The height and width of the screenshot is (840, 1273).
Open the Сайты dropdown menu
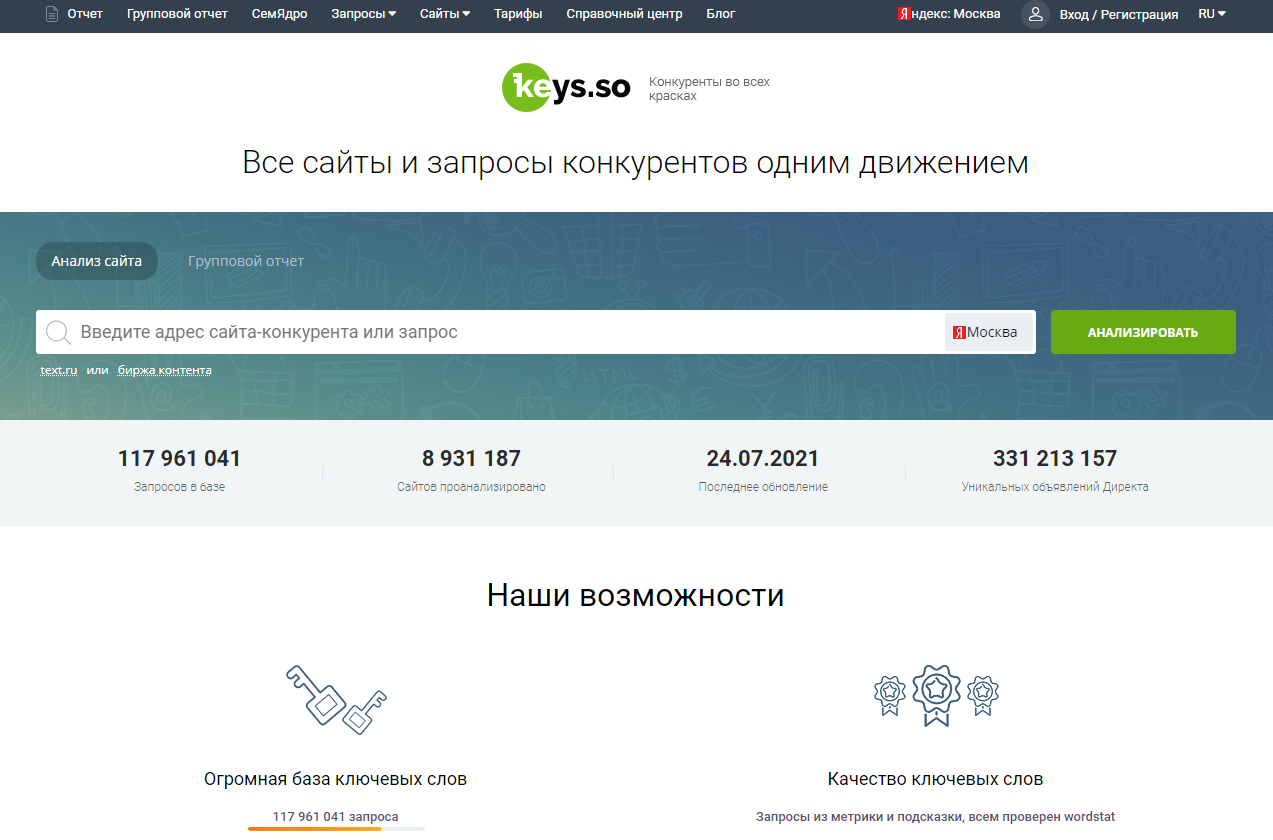click(444, 14)
